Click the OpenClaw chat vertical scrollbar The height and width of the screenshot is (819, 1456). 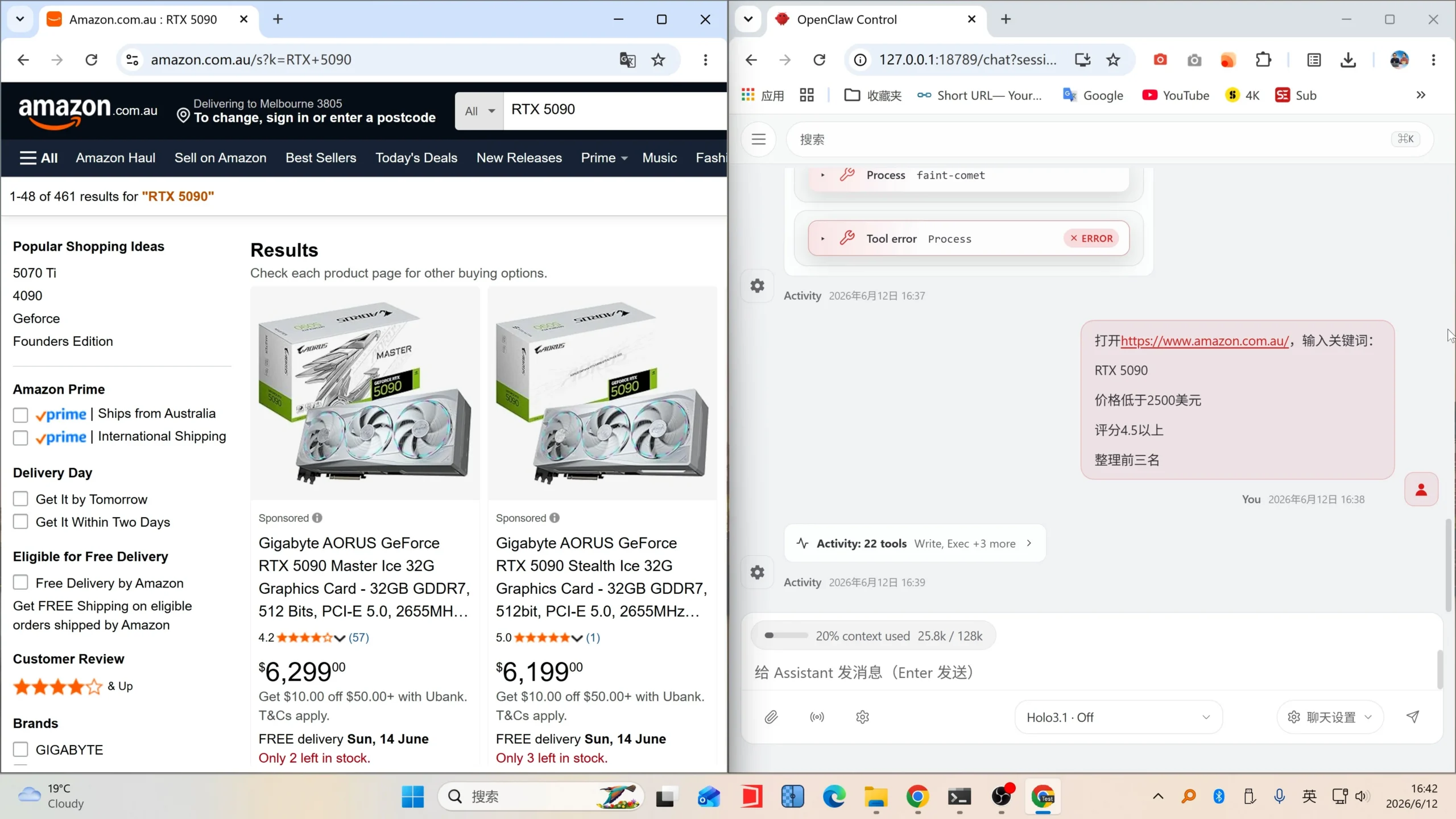(x=1448, y=565)
